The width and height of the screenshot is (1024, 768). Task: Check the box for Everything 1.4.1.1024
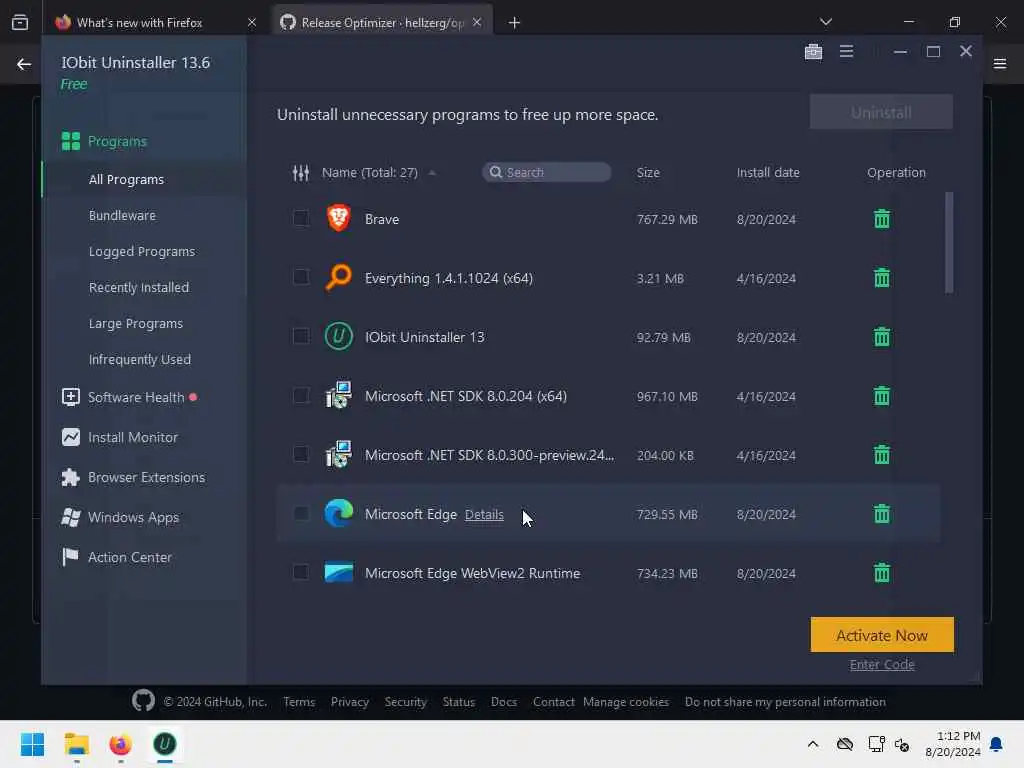coord(300,277)
